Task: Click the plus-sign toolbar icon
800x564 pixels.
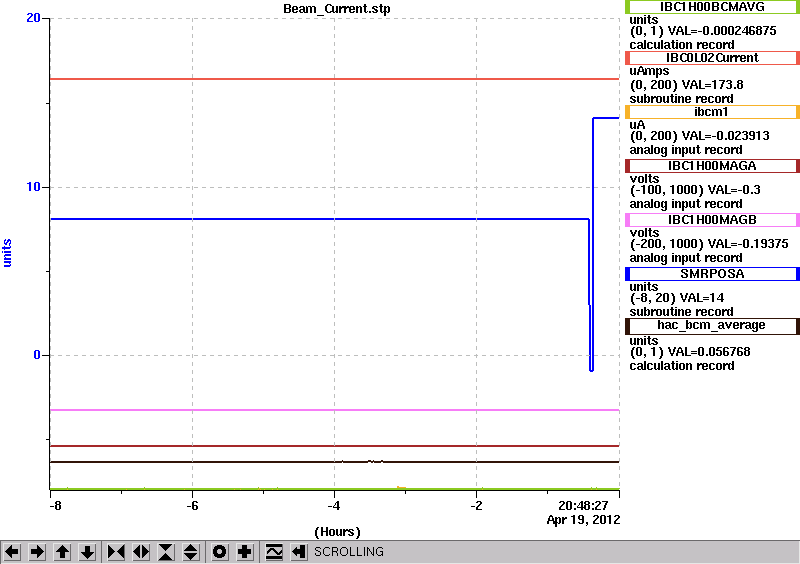Action: point(244,552)
